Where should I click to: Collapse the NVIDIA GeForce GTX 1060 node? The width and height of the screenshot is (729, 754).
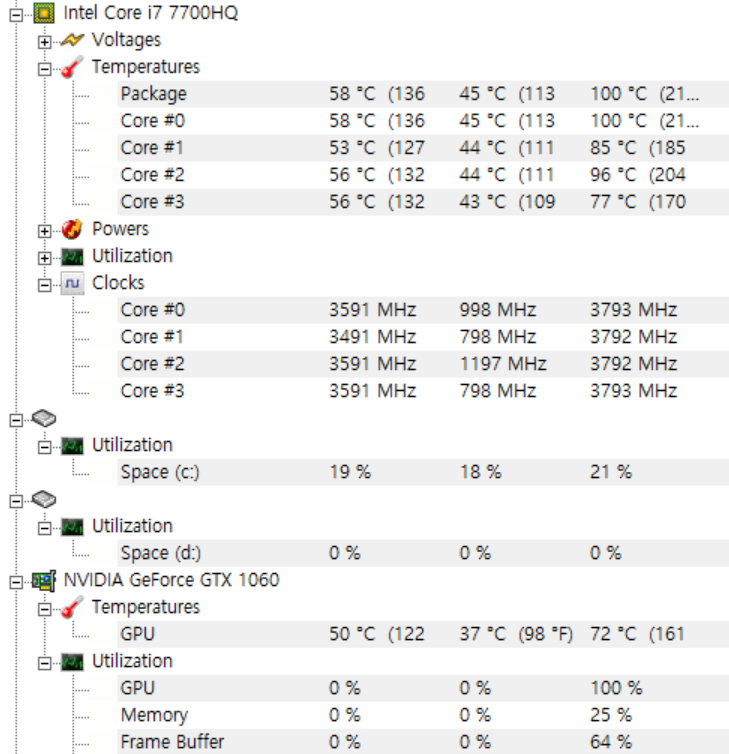[15, 580]
